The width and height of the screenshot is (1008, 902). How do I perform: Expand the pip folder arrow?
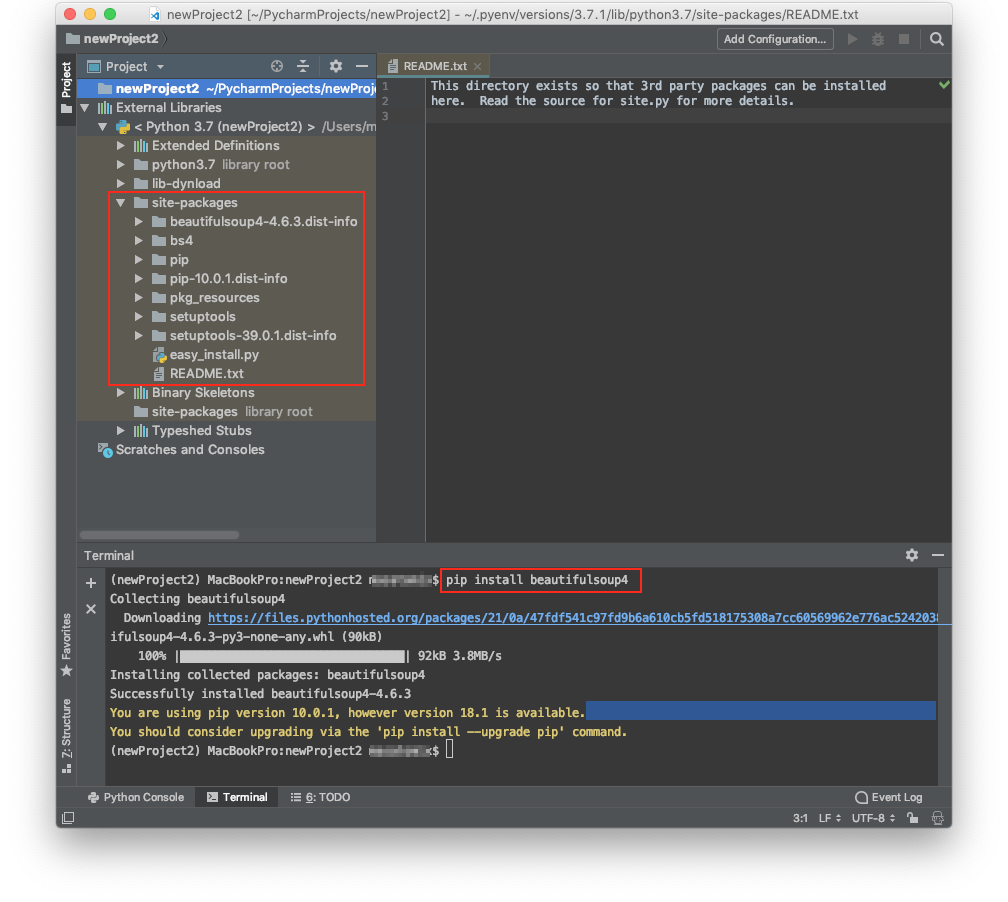coord(139,260)
